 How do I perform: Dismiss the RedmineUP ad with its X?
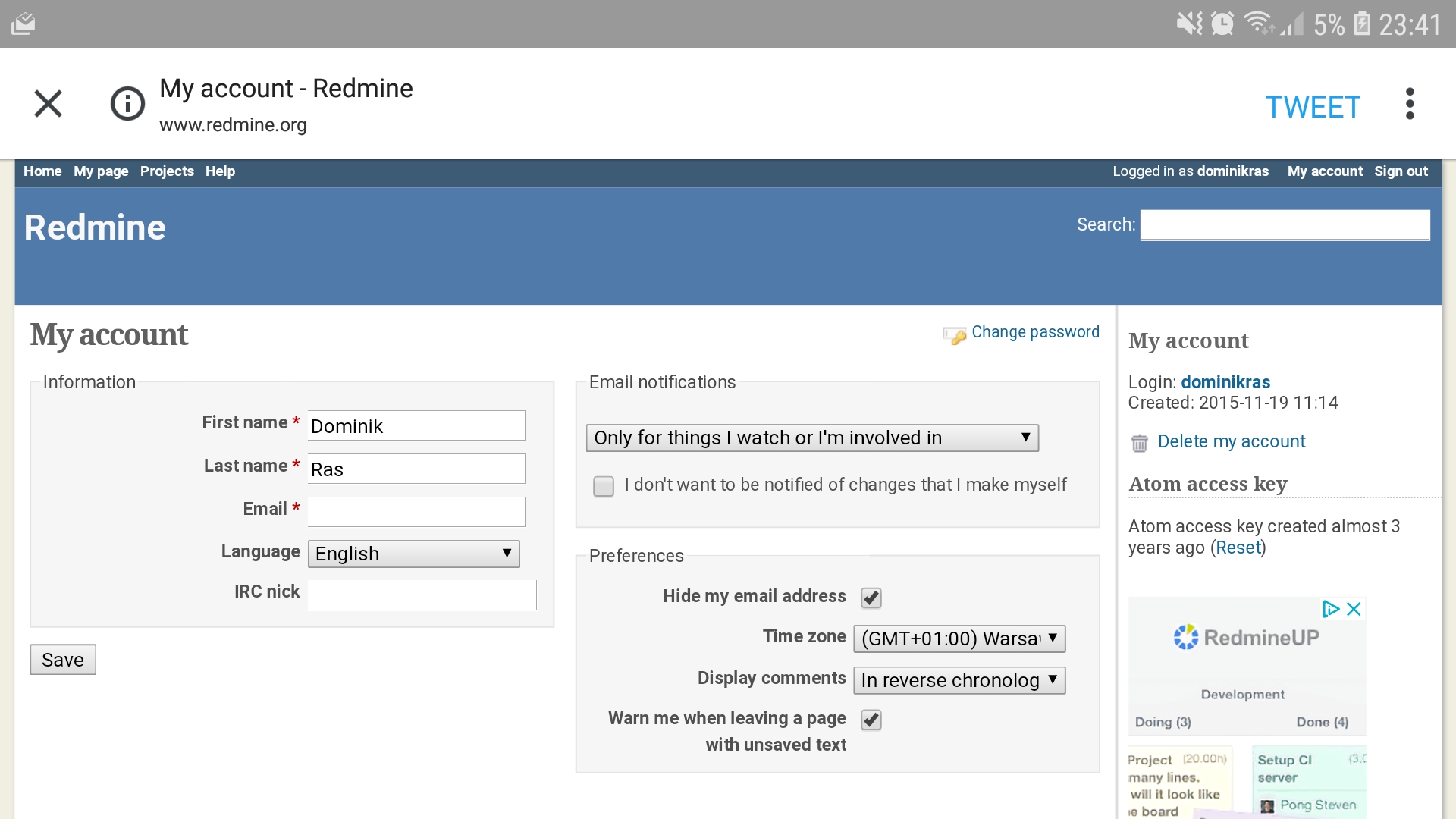coord(1354,609)
